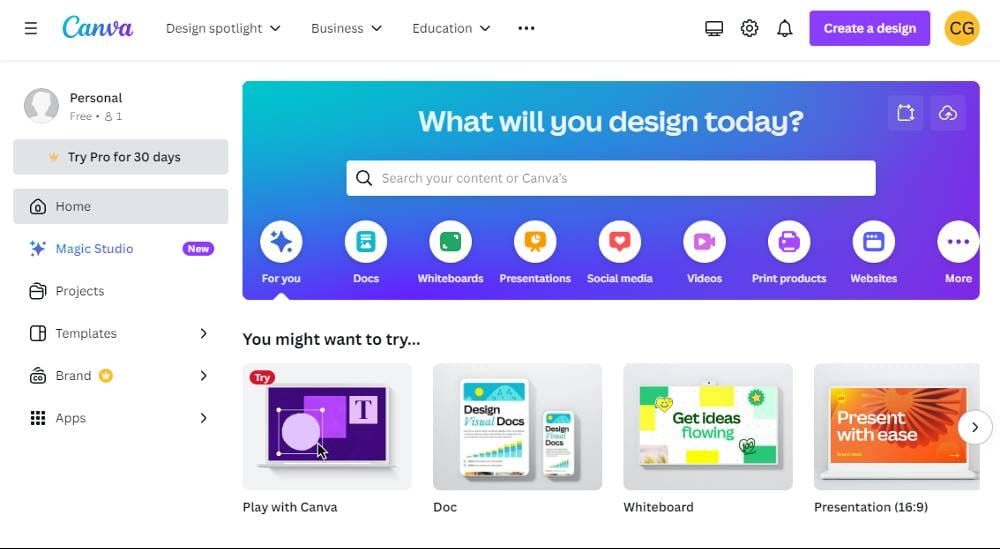Screen dimensions: 1000x549
Task: Click Try Pro for 30 days
Action: pyautogui.click(x=121, y=157)
